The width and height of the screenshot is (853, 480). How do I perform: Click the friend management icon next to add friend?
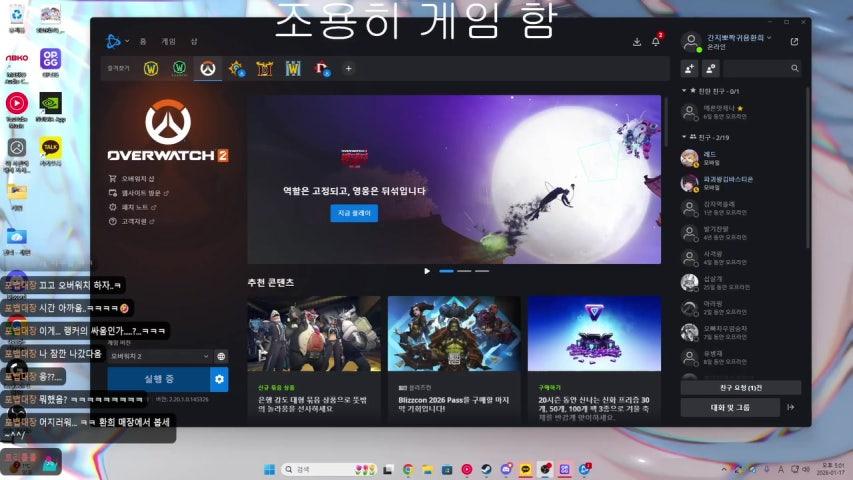710,69
